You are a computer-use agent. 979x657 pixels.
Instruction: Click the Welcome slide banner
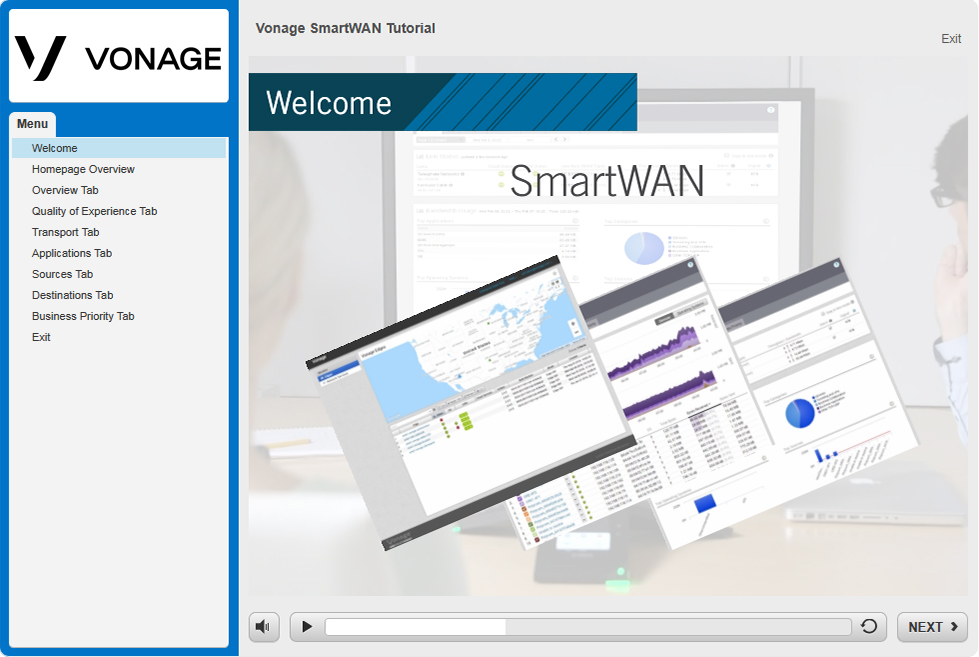443,102
